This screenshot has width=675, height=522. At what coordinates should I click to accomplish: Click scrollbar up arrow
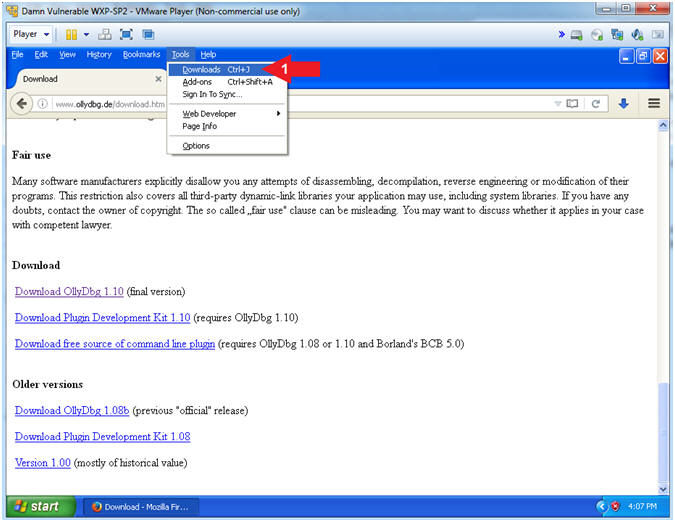pos(663,125)
